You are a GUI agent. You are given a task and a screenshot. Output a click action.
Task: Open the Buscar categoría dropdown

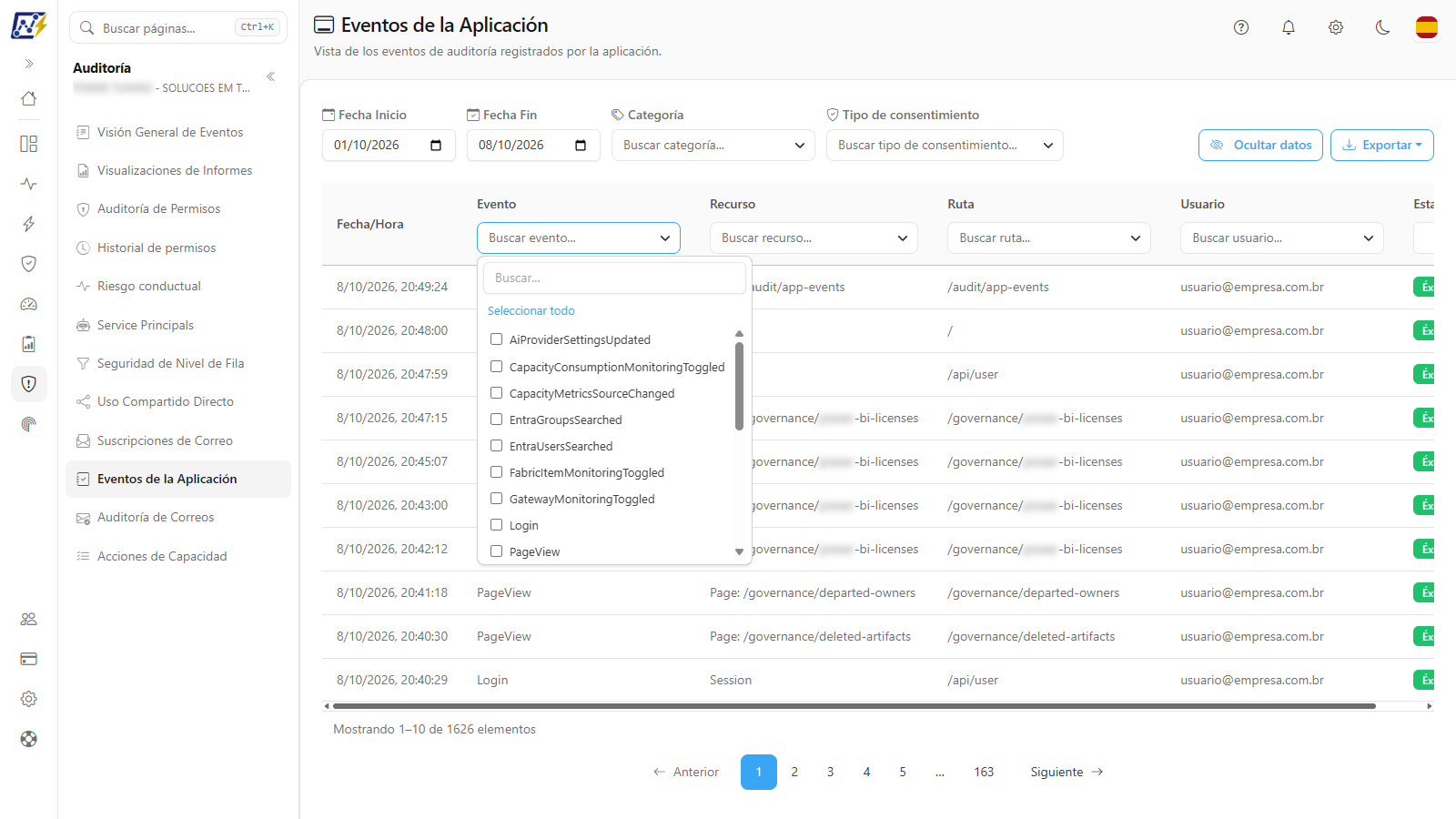click(x=713, y=146)
